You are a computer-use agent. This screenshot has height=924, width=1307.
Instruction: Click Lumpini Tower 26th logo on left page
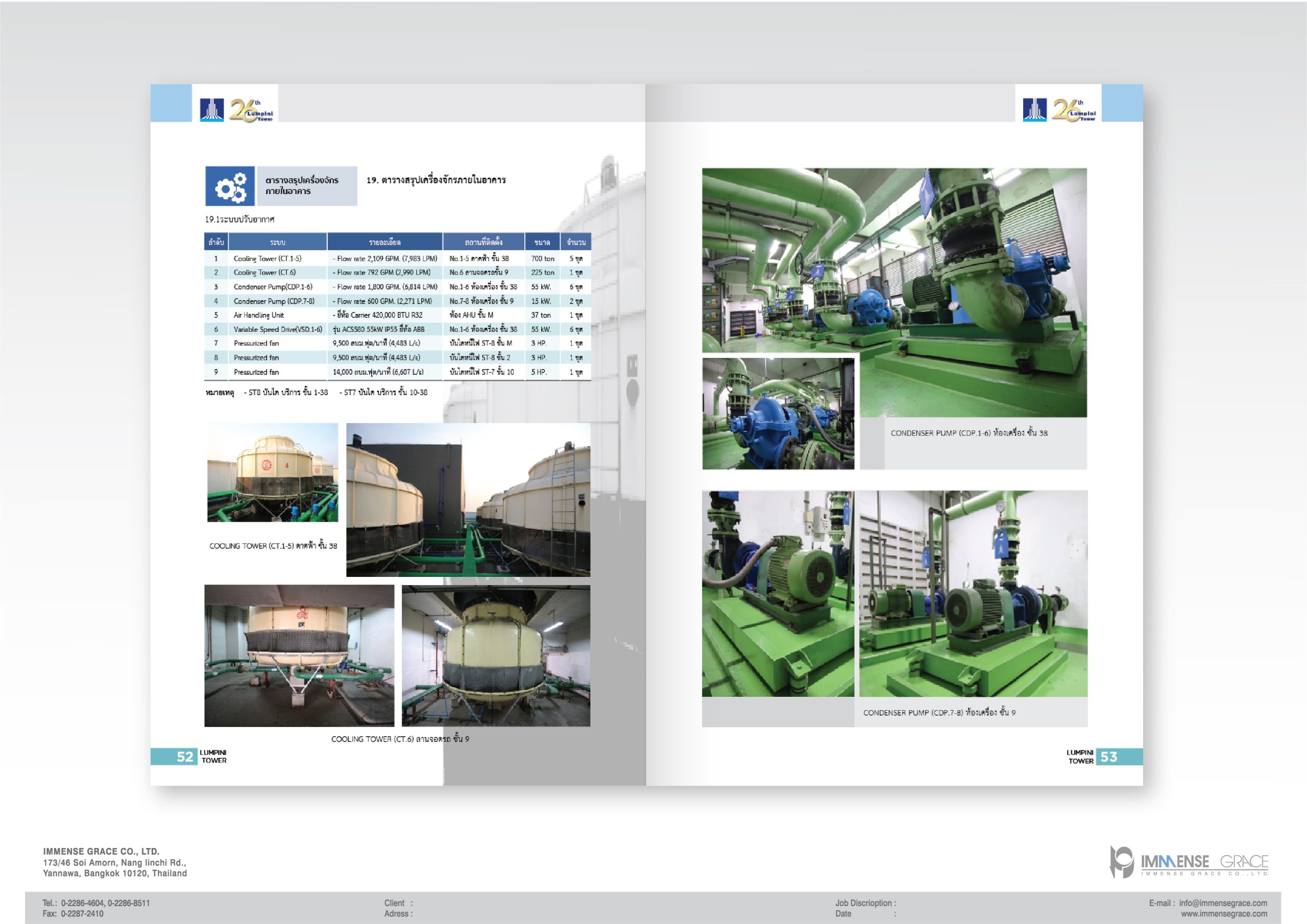236,110
